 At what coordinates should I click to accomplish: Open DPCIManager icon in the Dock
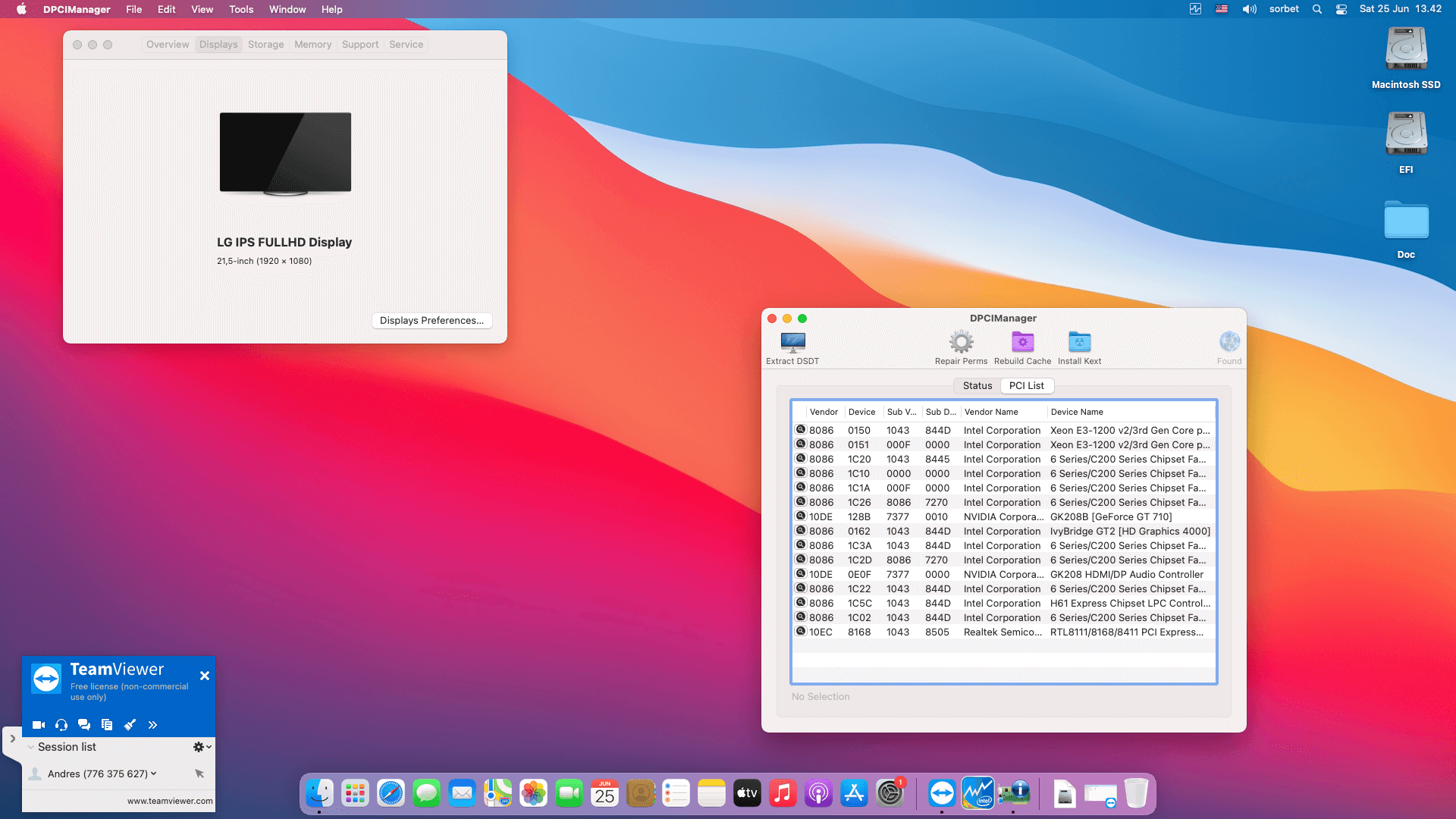(x=1013, y=793)
